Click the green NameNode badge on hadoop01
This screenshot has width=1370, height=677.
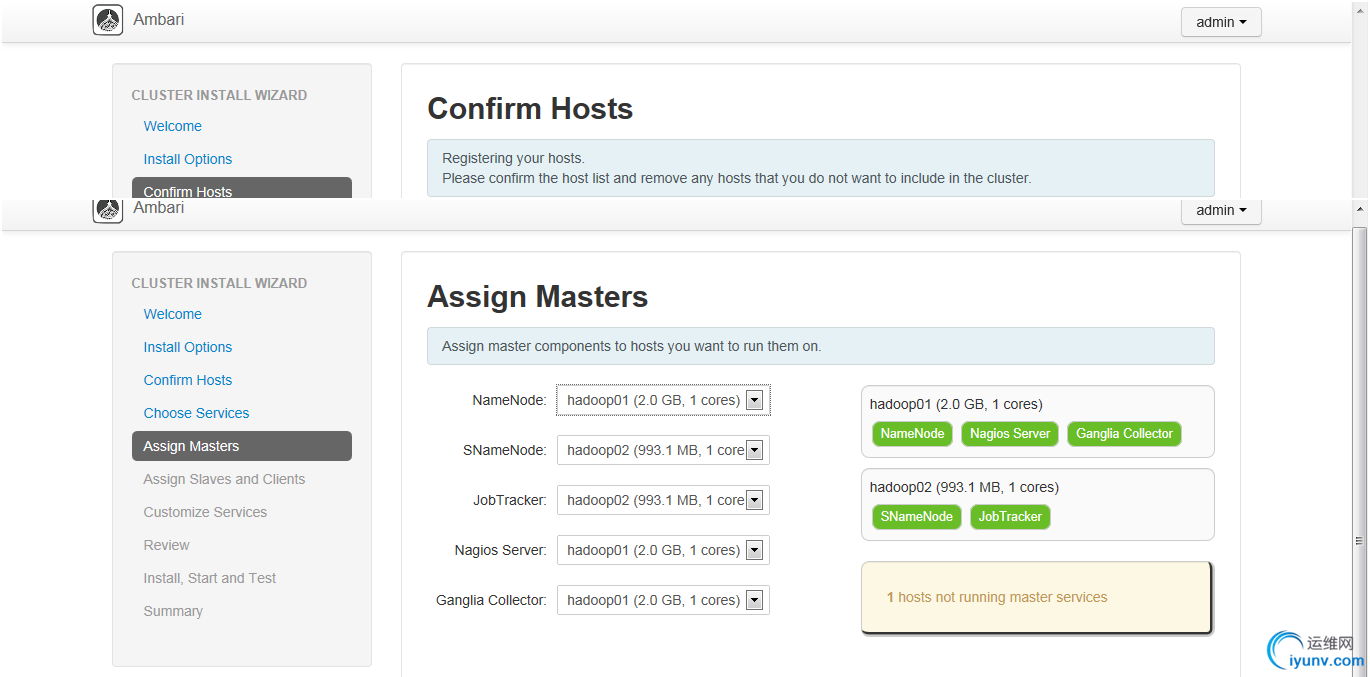click(x=912, y=434)
